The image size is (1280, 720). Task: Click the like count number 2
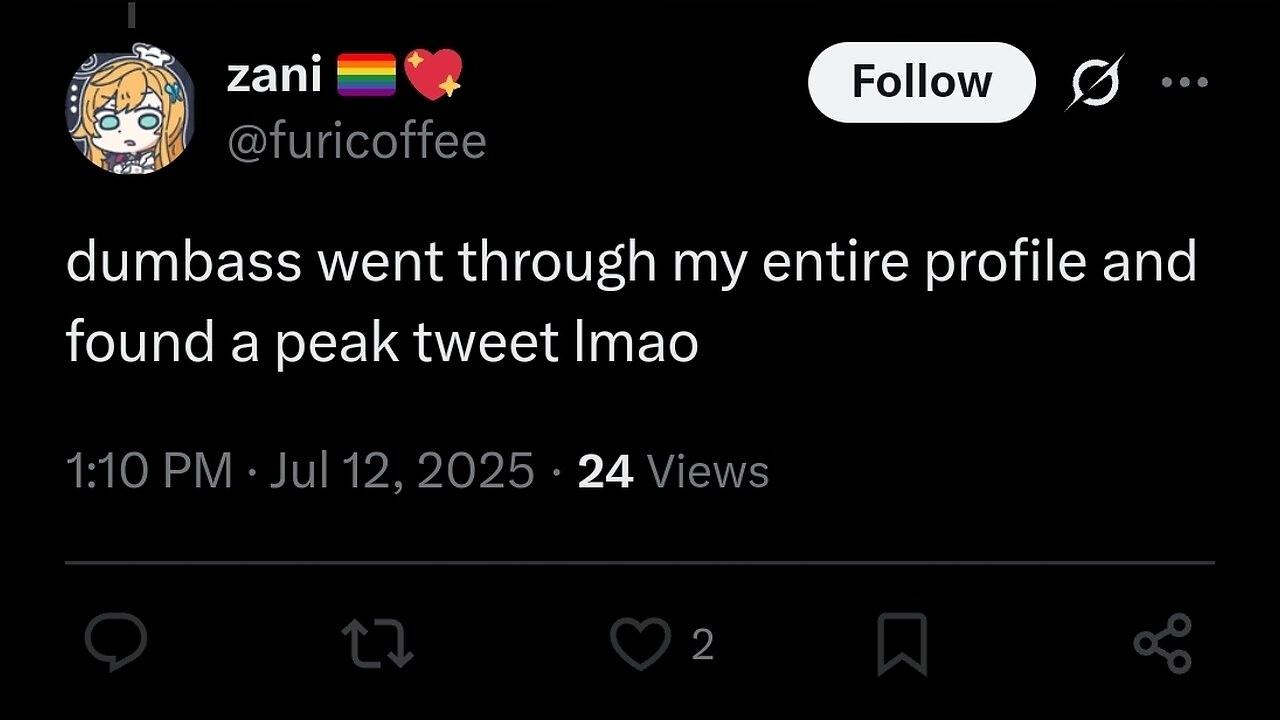click(x=703, y=646)
